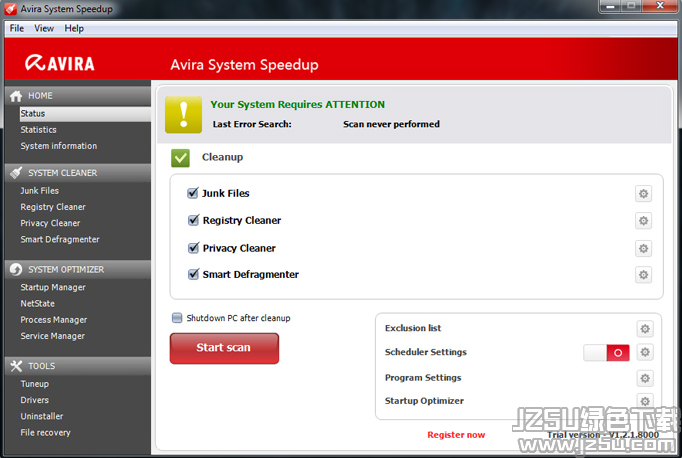Screen dimensions: 682x458
Task: Open Junk Files settings gear
Action: [x=643, y=194]
